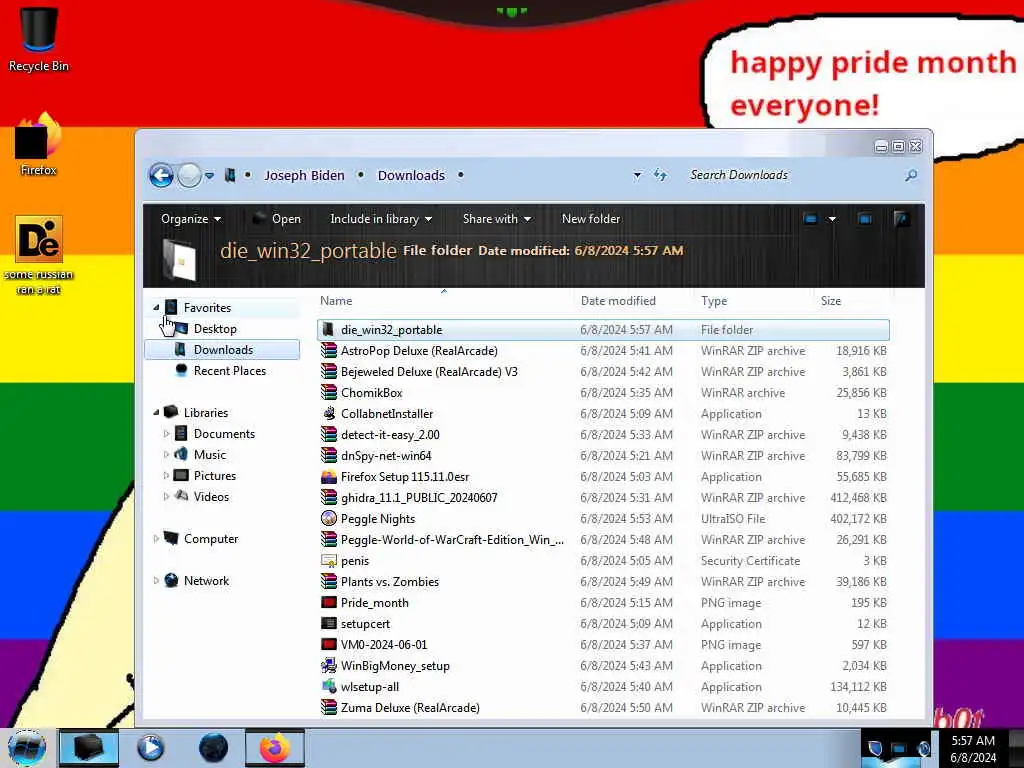Expand the Pictures library
This screenshot has height=768, width=1024.
point(166,475)
